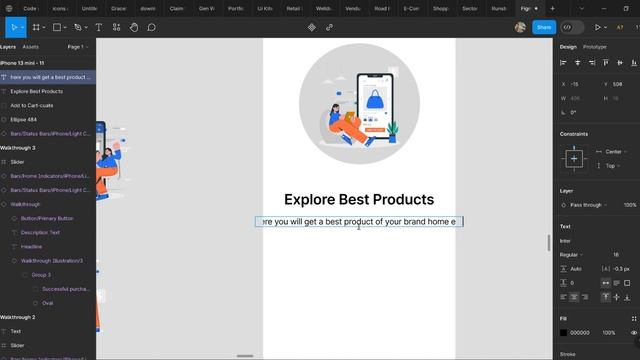
Task: Toggle fill visibility eye icon
Action: coord(634,333)
